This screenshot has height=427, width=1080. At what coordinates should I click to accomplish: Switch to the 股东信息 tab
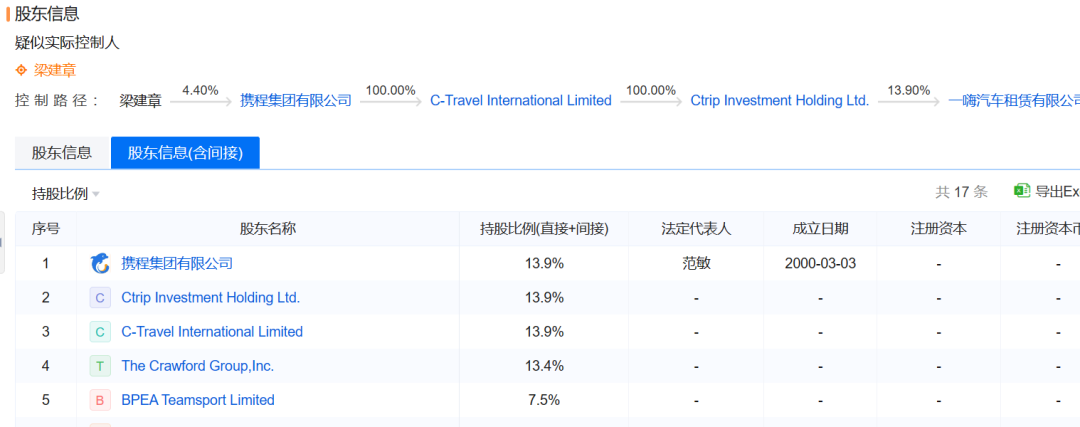click(62, 153)
